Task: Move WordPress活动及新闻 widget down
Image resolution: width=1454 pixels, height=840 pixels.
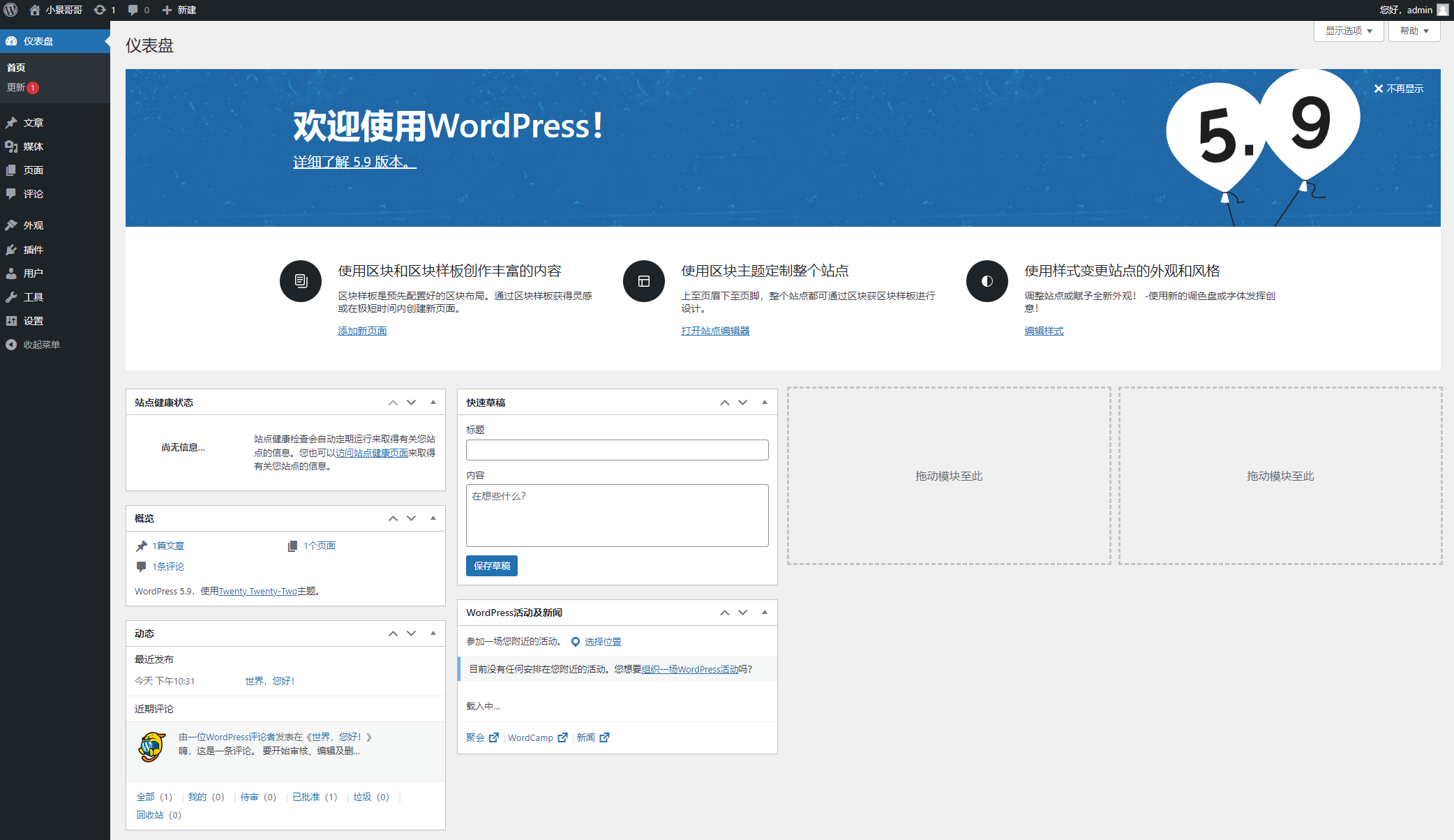Action: [x=742, y=613]
